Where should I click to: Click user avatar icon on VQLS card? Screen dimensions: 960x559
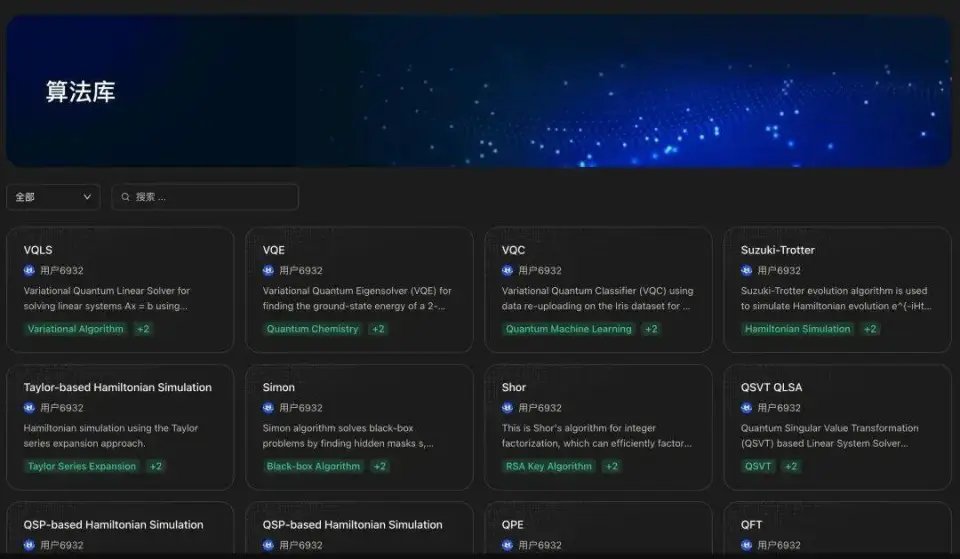(29, 270)
